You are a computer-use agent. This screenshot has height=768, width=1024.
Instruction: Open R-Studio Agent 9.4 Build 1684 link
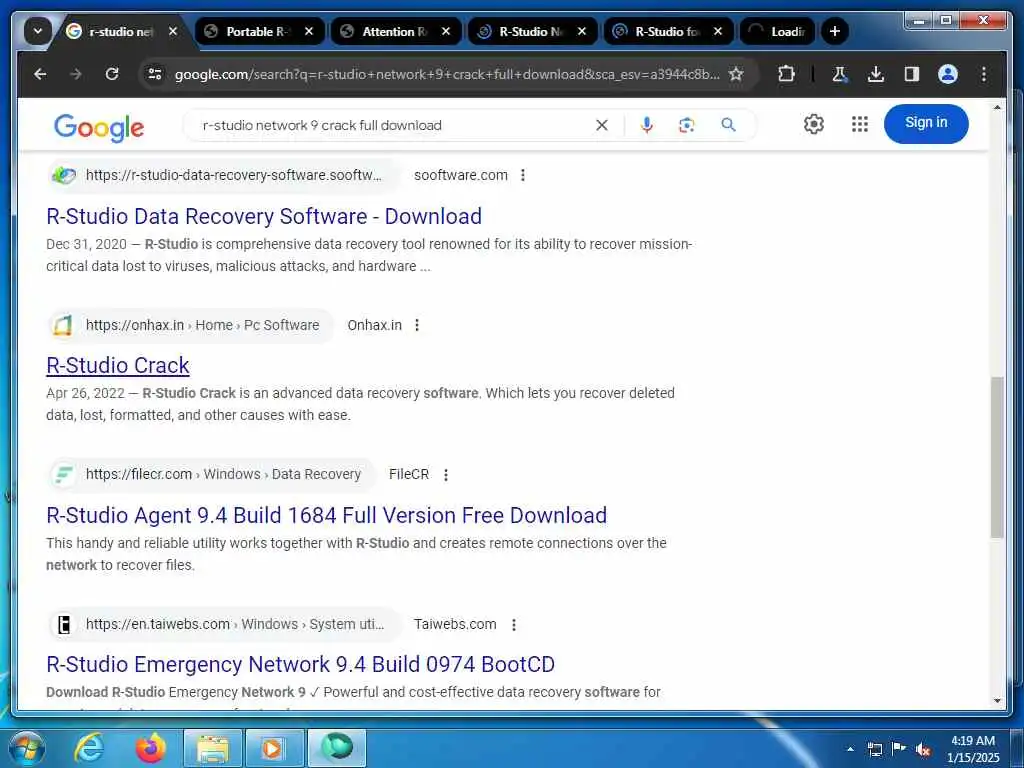tap(327, 515)
